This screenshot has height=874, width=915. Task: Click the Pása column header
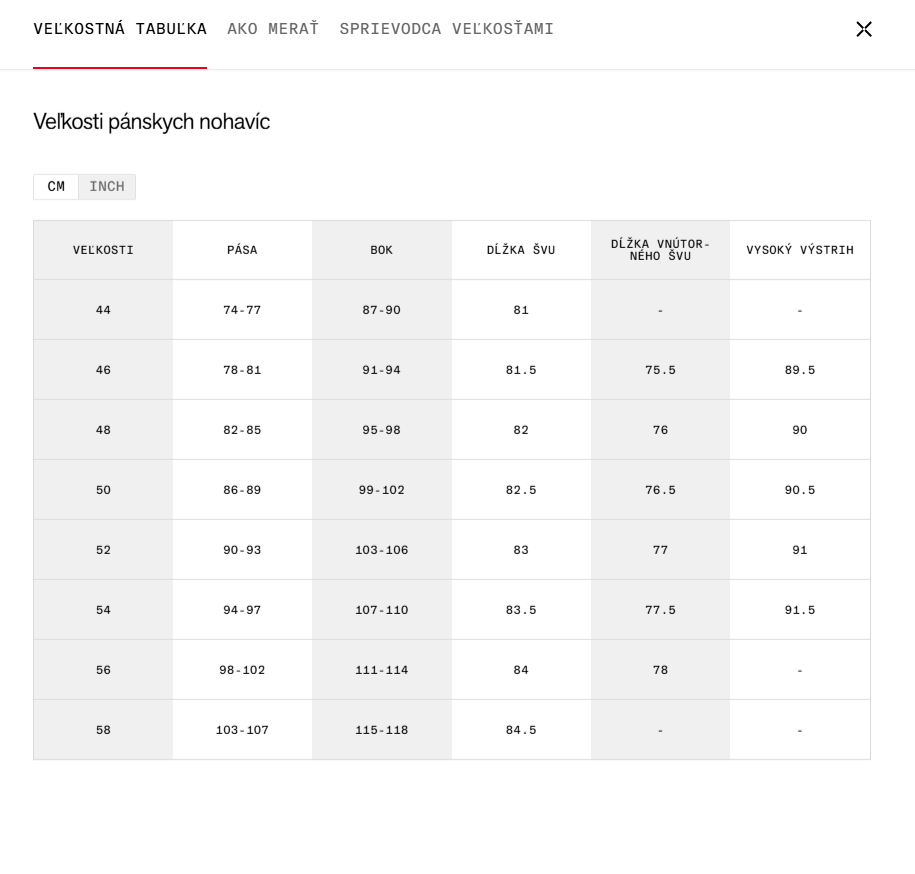click(x=242, y=250)
